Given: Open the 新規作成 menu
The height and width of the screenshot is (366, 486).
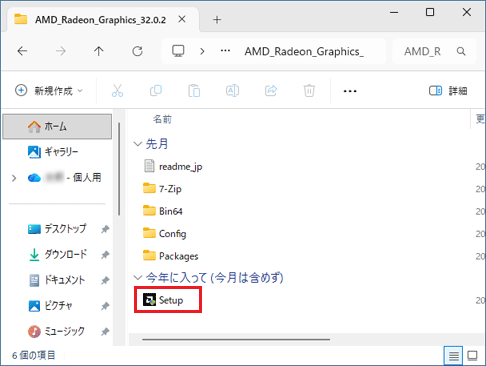Looking at the screenshot, I should click(x=49, y=91).
